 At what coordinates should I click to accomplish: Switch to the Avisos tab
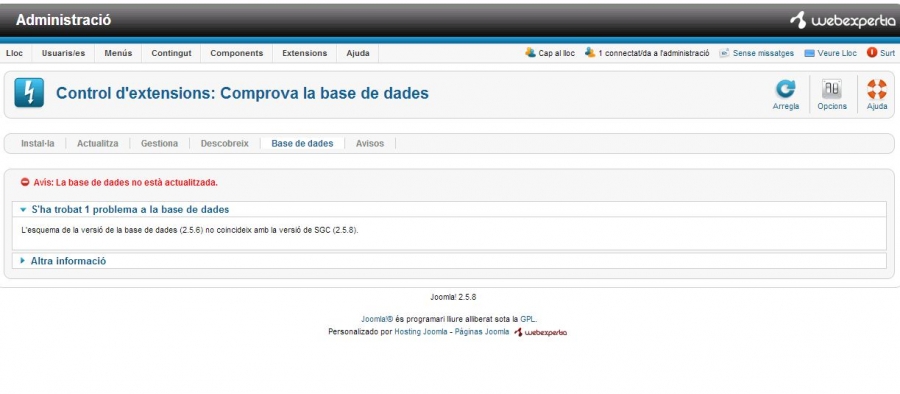[370, 144]
